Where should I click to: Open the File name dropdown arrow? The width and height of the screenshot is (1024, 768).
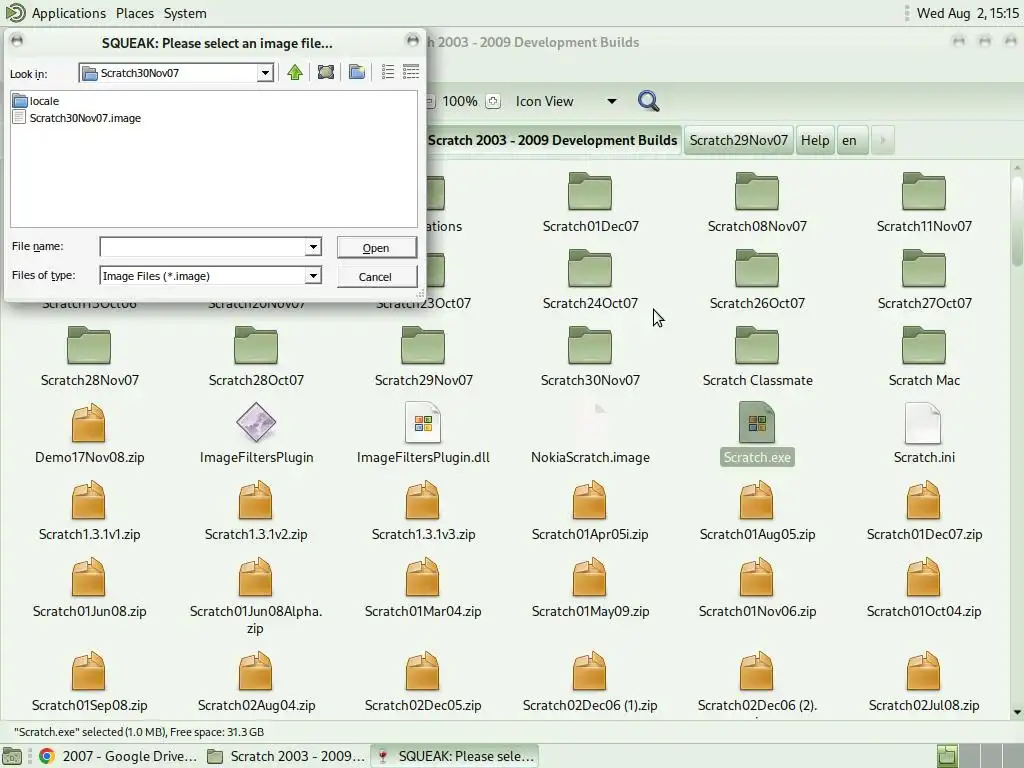pyautogui.click(x=313, y=247)
